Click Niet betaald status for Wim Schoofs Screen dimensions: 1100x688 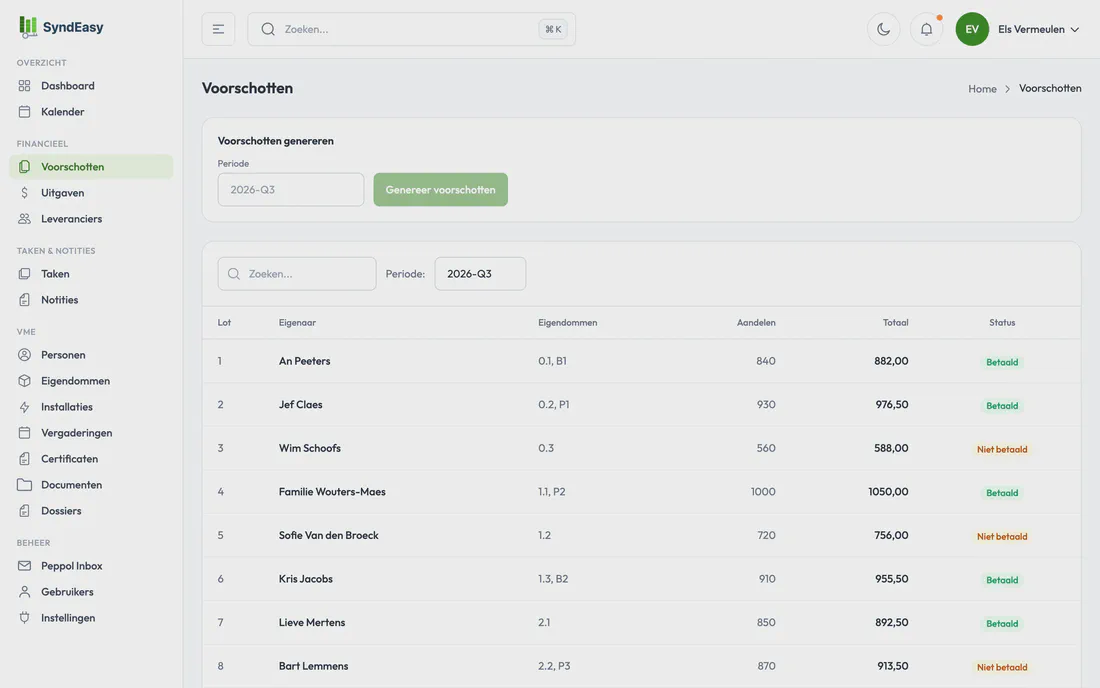click(1002, 450)
